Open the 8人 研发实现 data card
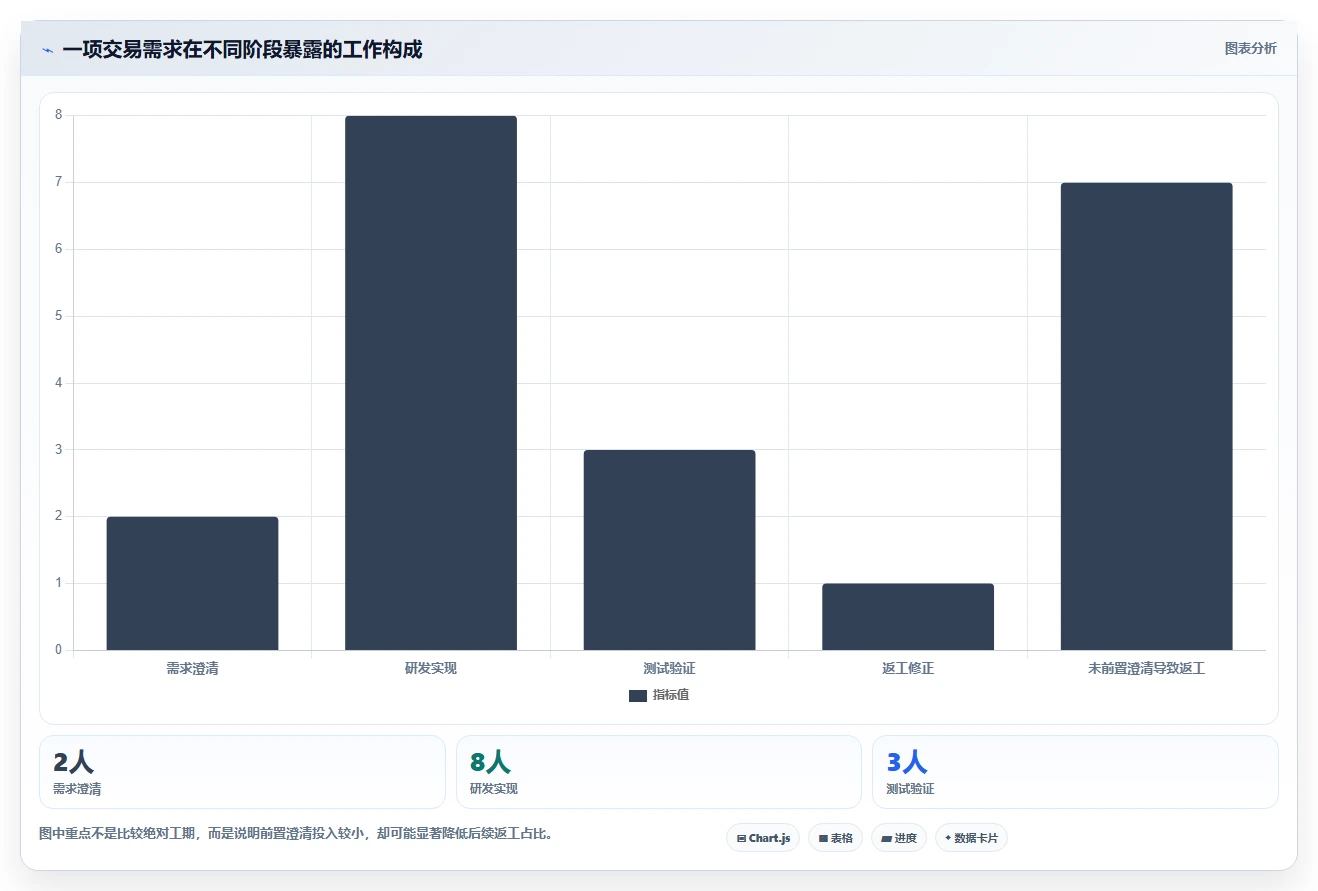Viewport: 1318px width, 891px height. [658, 772]
